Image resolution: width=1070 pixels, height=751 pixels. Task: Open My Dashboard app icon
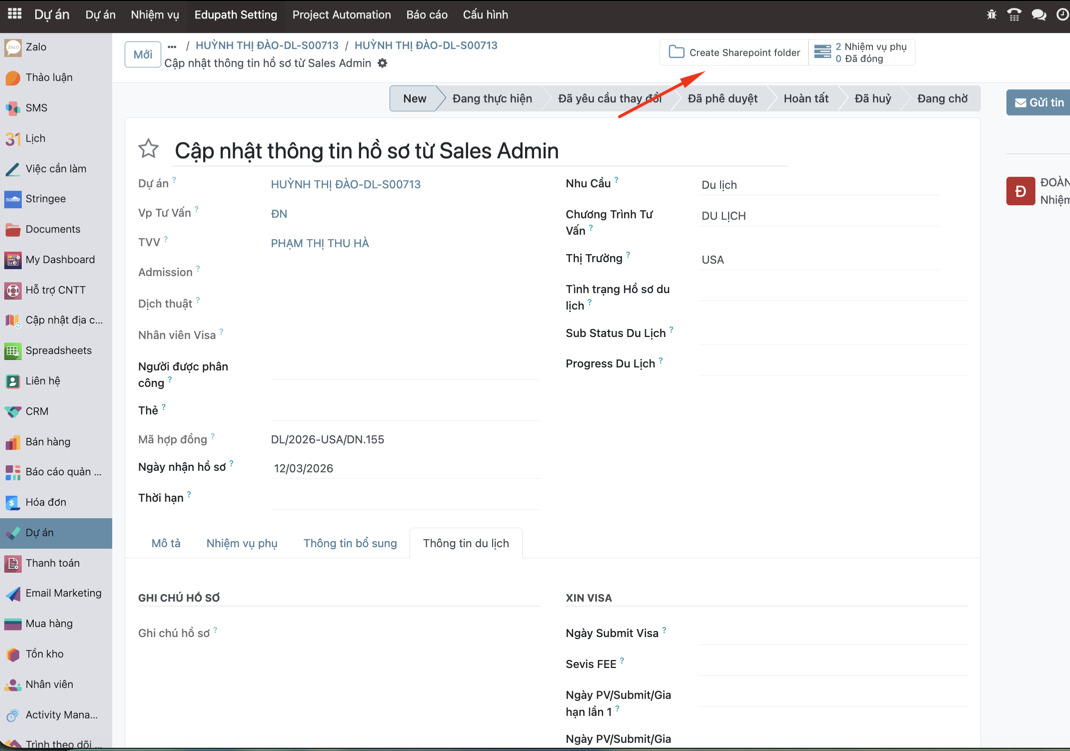click(13, 260)
